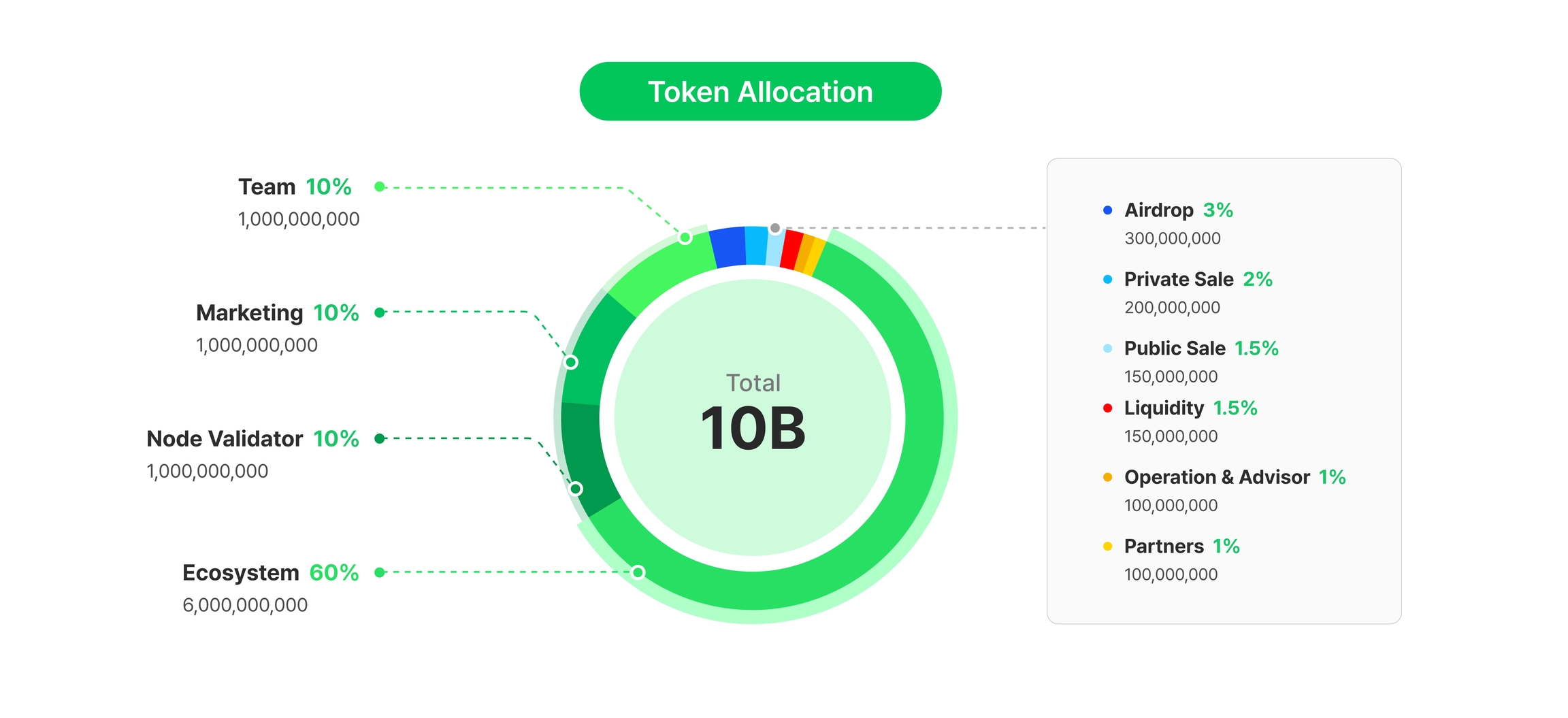This screenshot has height=718, width=1568.
Task: Click the dot beside Ecosystem 60%
Action: point(380,572)
